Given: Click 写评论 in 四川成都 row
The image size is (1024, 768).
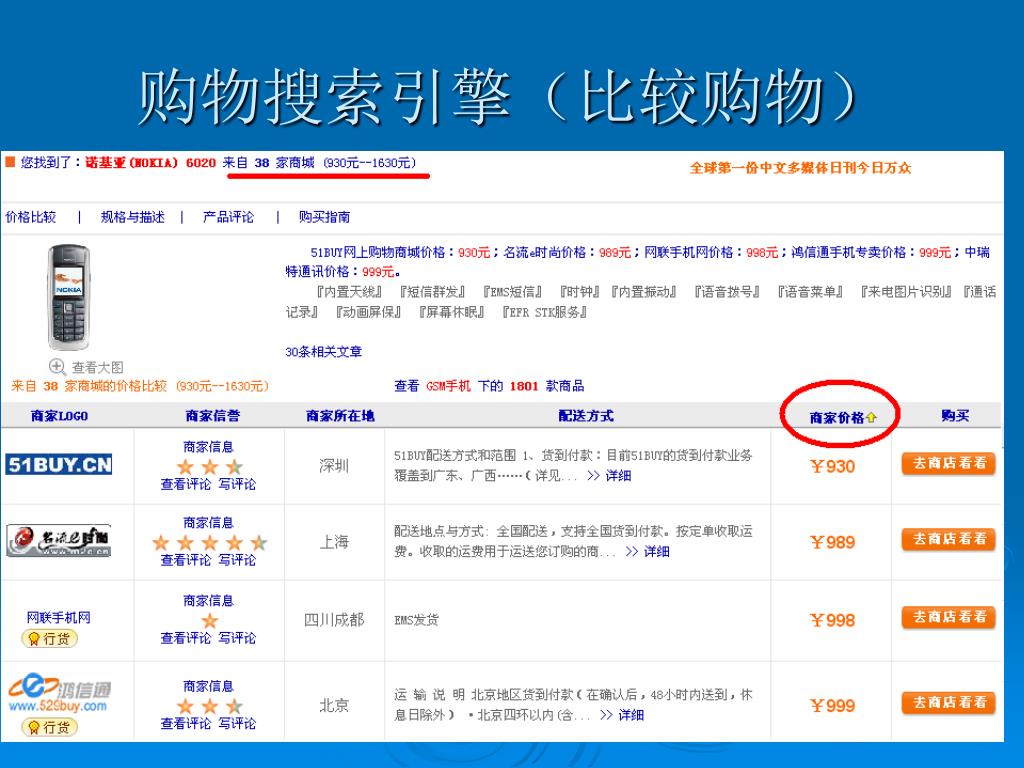Looking at the screenshot, I should (x=237, y=637).
